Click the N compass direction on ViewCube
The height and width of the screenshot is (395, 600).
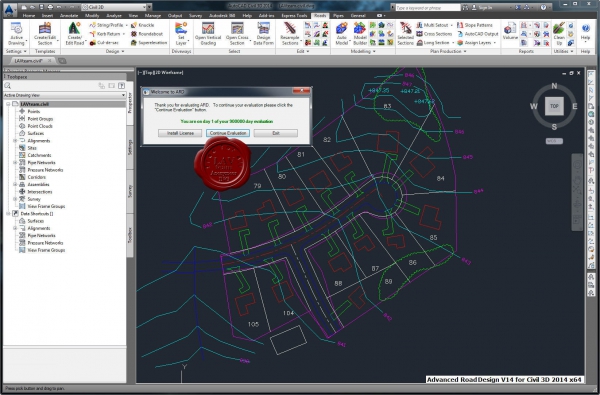click(x=554, y=86)
